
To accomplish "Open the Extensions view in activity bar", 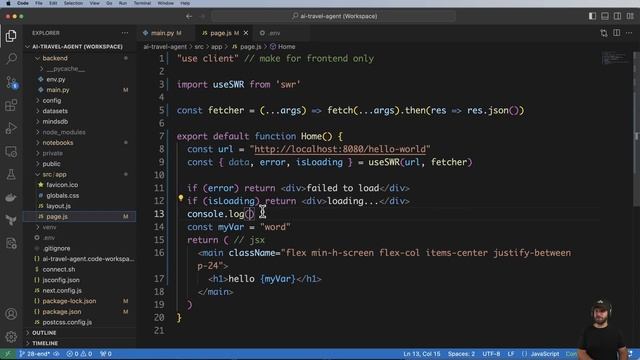I will (x=11, y=105).
